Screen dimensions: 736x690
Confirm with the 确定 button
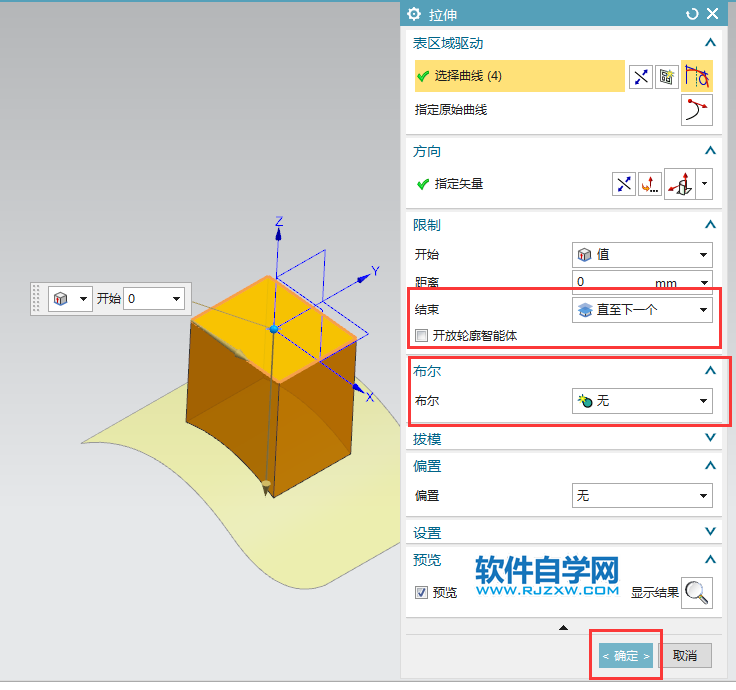[626, 655]
